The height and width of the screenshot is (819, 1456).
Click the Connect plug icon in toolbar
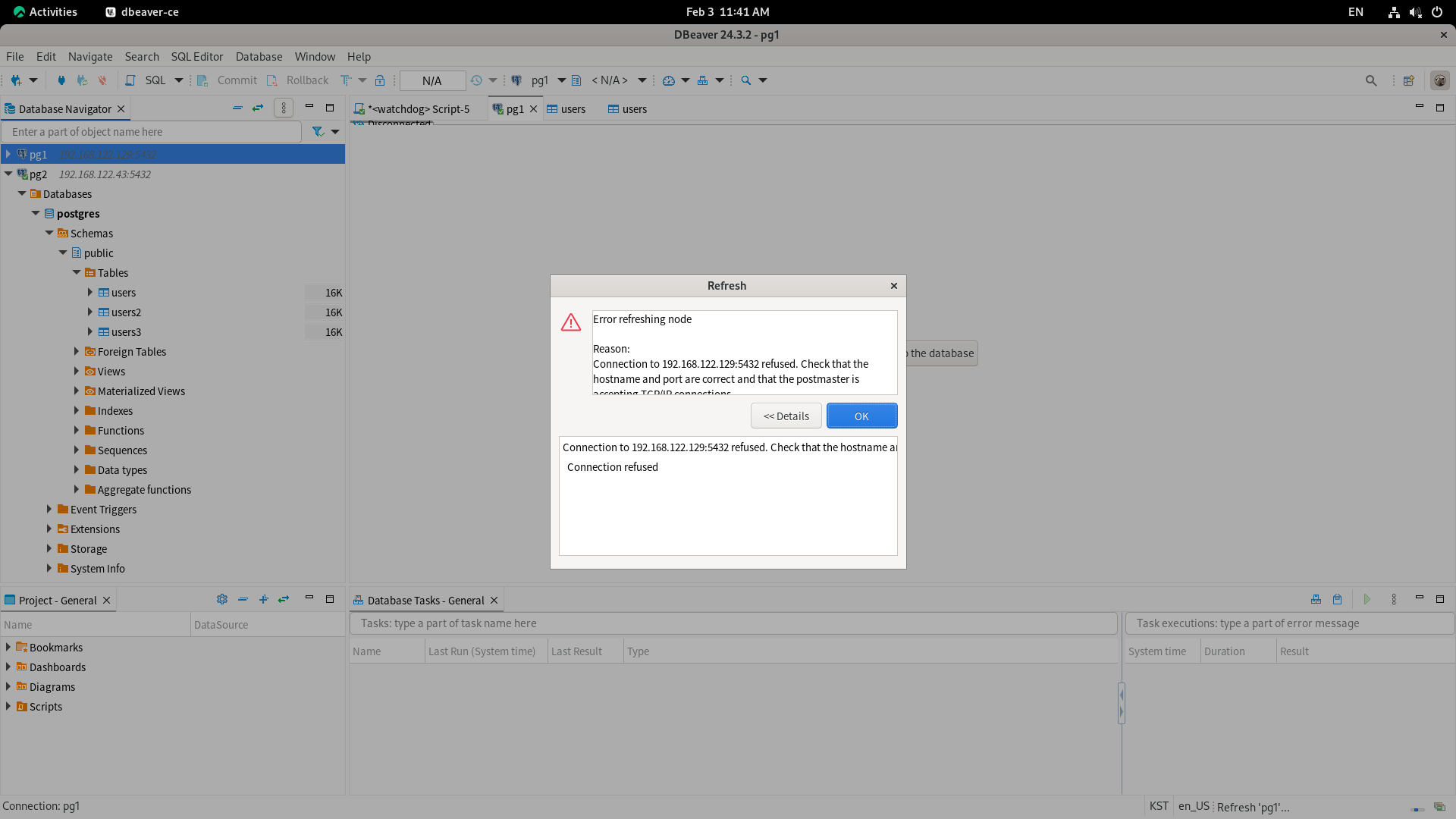pos(61,80)
